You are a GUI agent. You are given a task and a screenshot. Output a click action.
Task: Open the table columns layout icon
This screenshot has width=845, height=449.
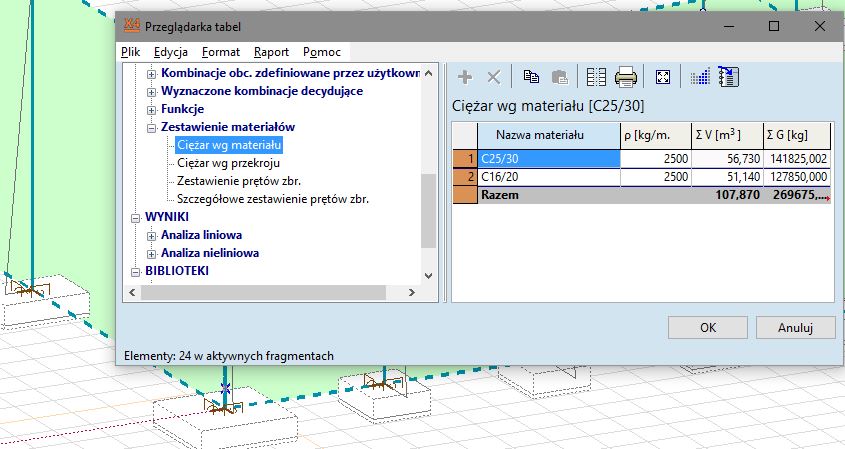[x=597, y=77]
